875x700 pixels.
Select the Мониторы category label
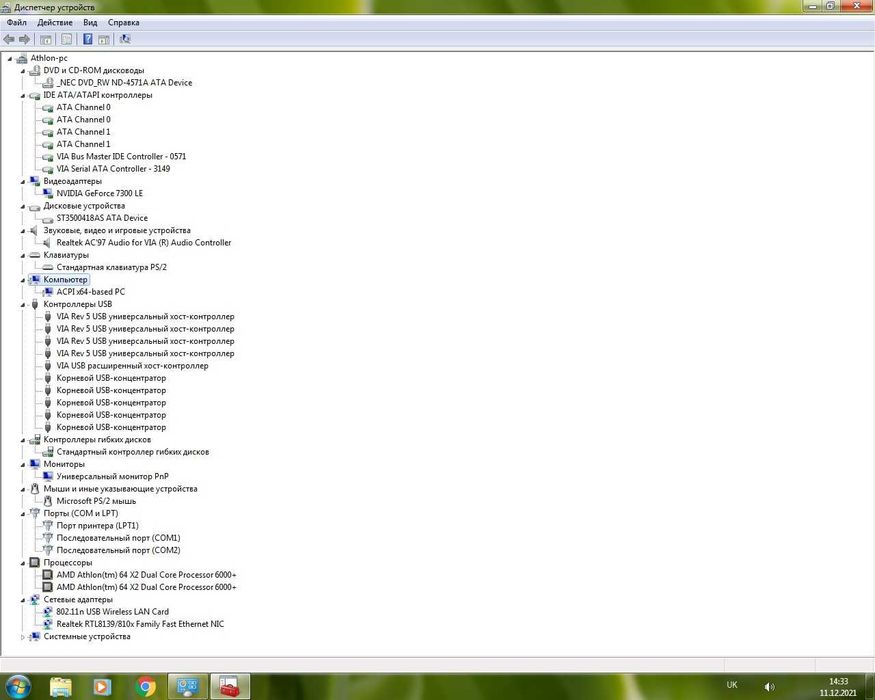pos(64,464)
